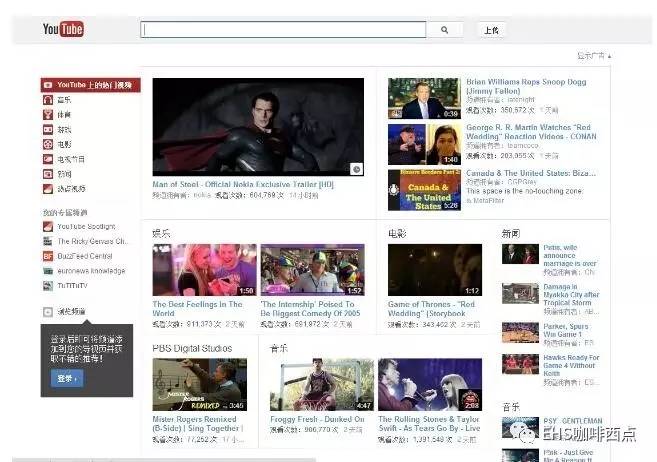This screenshot has width=657, height=462.
Task: Select the 电影 movies icon in sidebar
Action: tap(47, 144)
